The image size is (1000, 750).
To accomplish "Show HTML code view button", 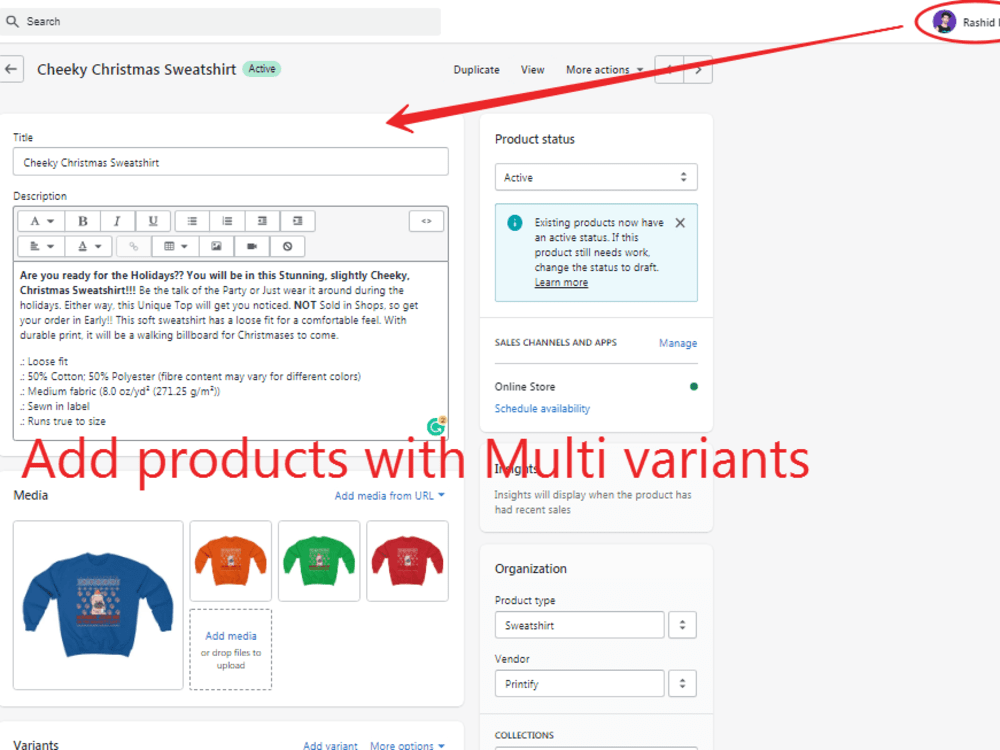I will tap(427, 221).
